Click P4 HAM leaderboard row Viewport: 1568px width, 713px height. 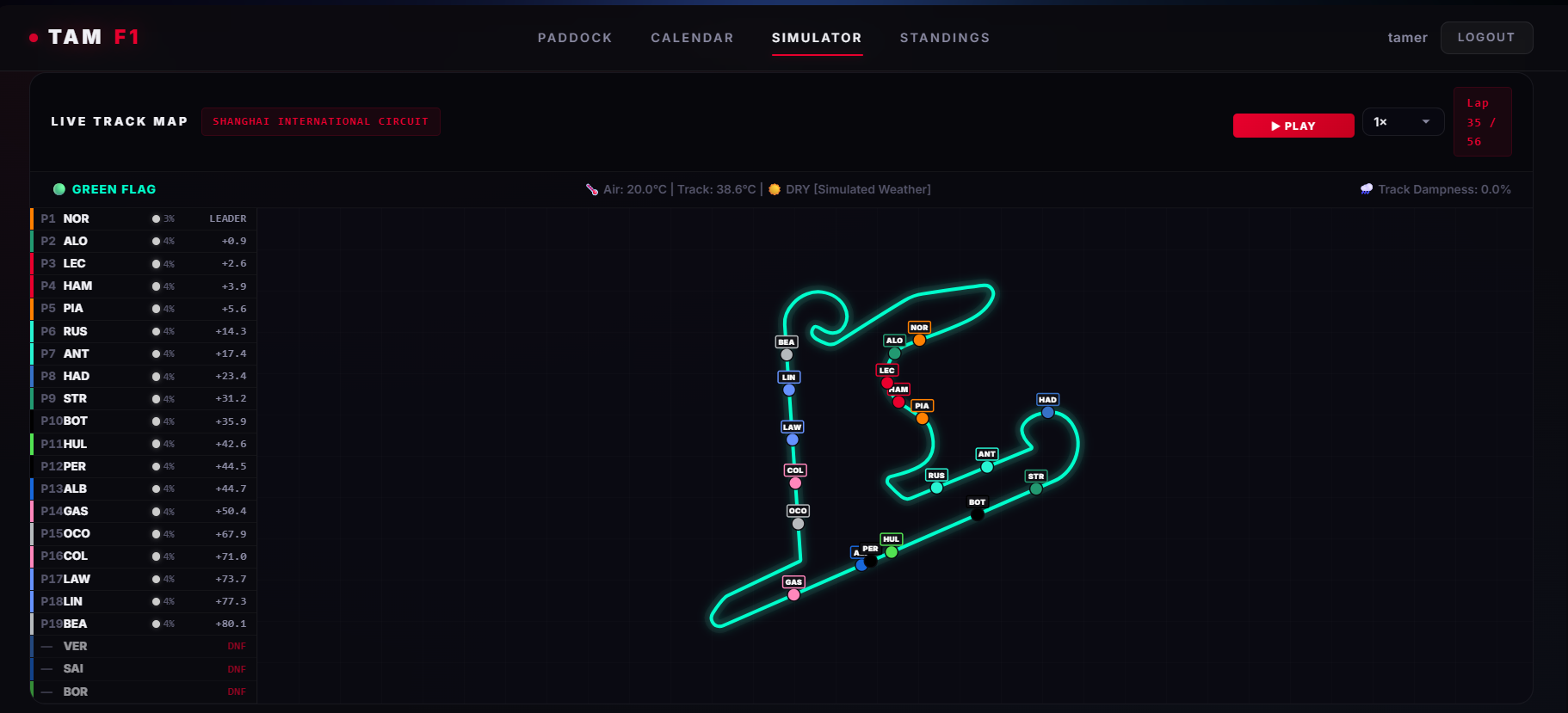(144, 286)
